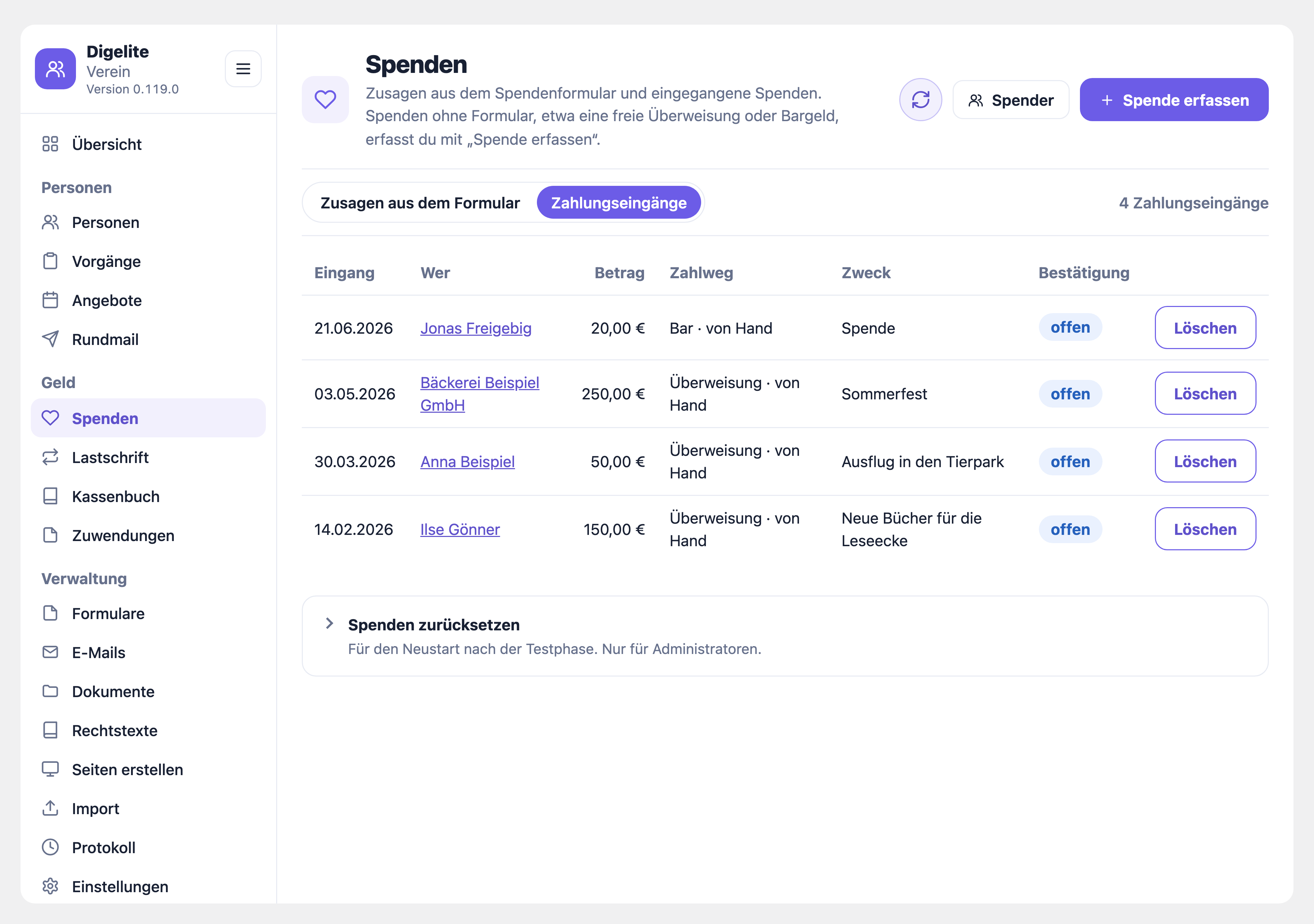
Task: Click the amount 250,00 € cell
Action: pos(613,394)
